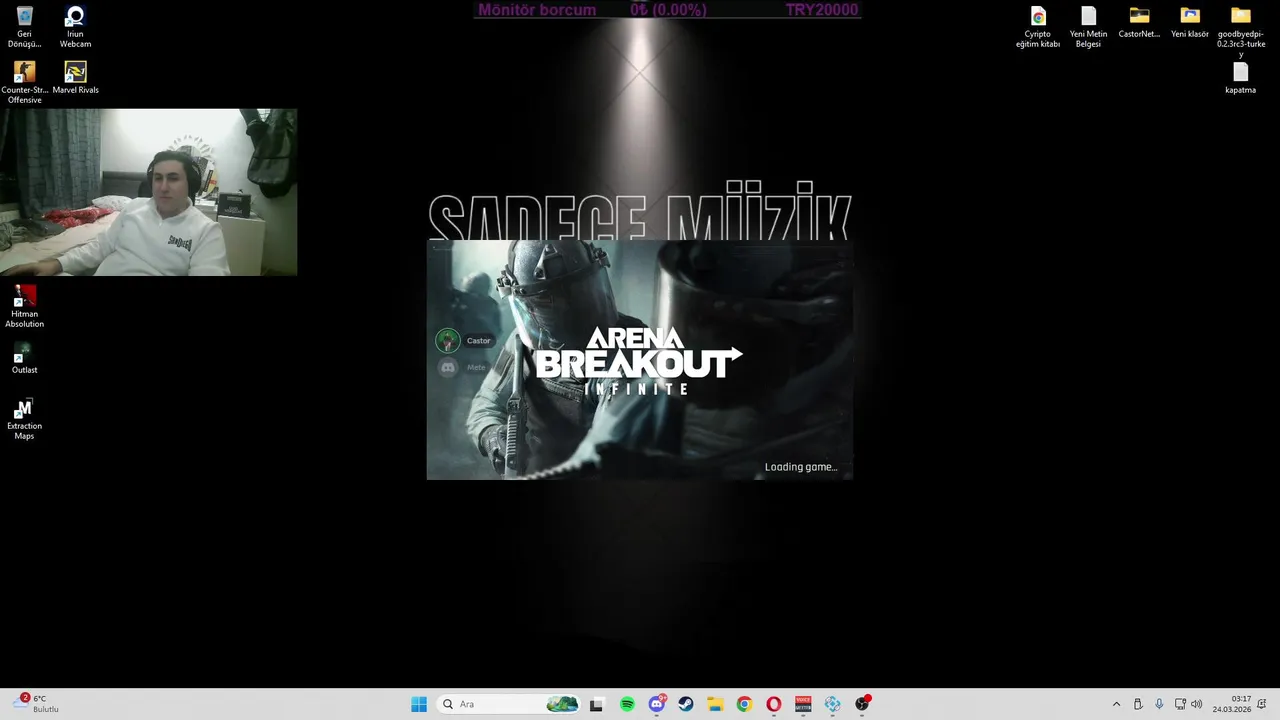Expand the hidden system tray icons chevron
Viewport: 1280px width, 720px height.
click(x=1116, y=704)
